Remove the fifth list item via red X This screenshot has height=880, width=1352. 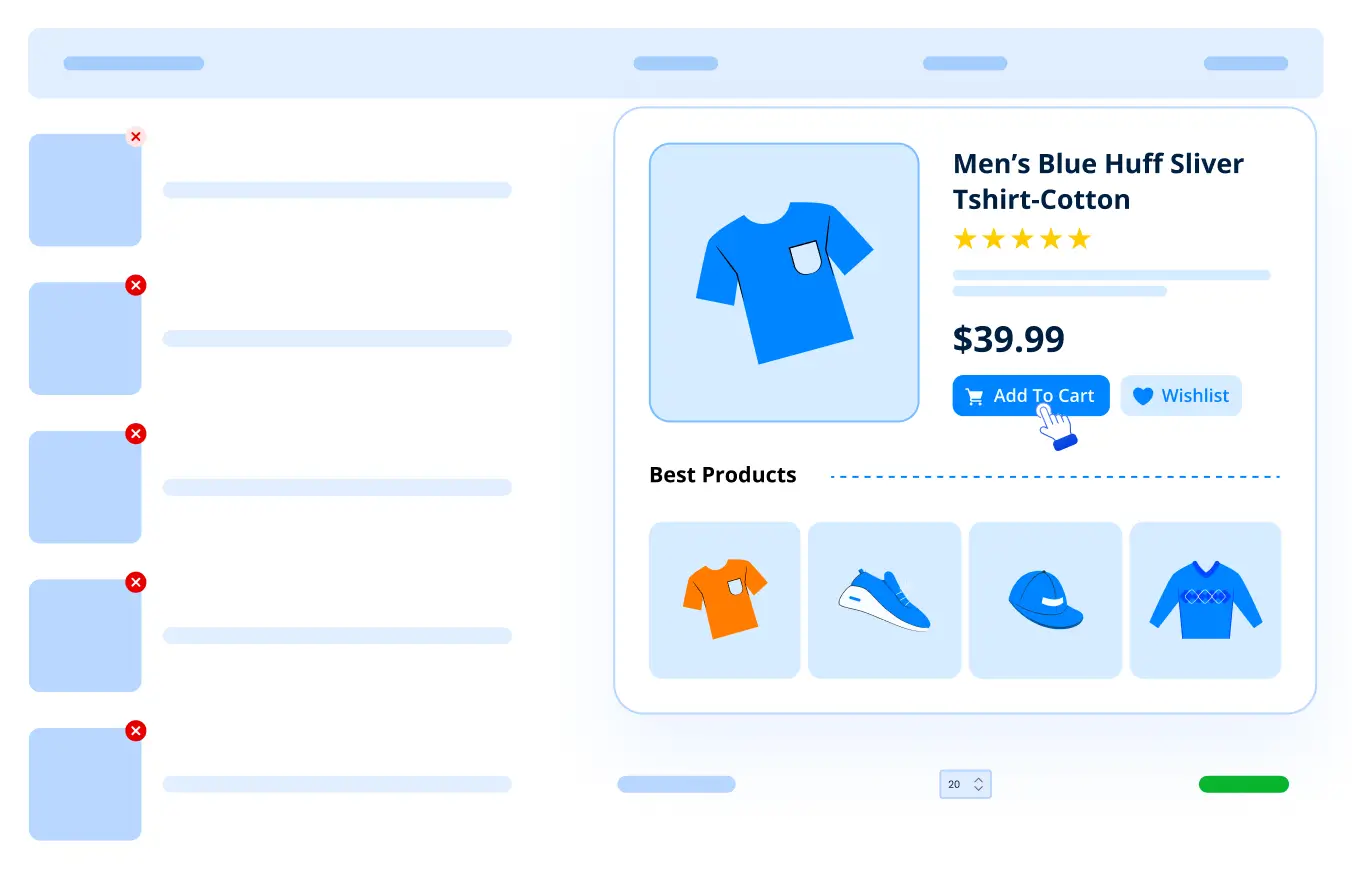136,731
